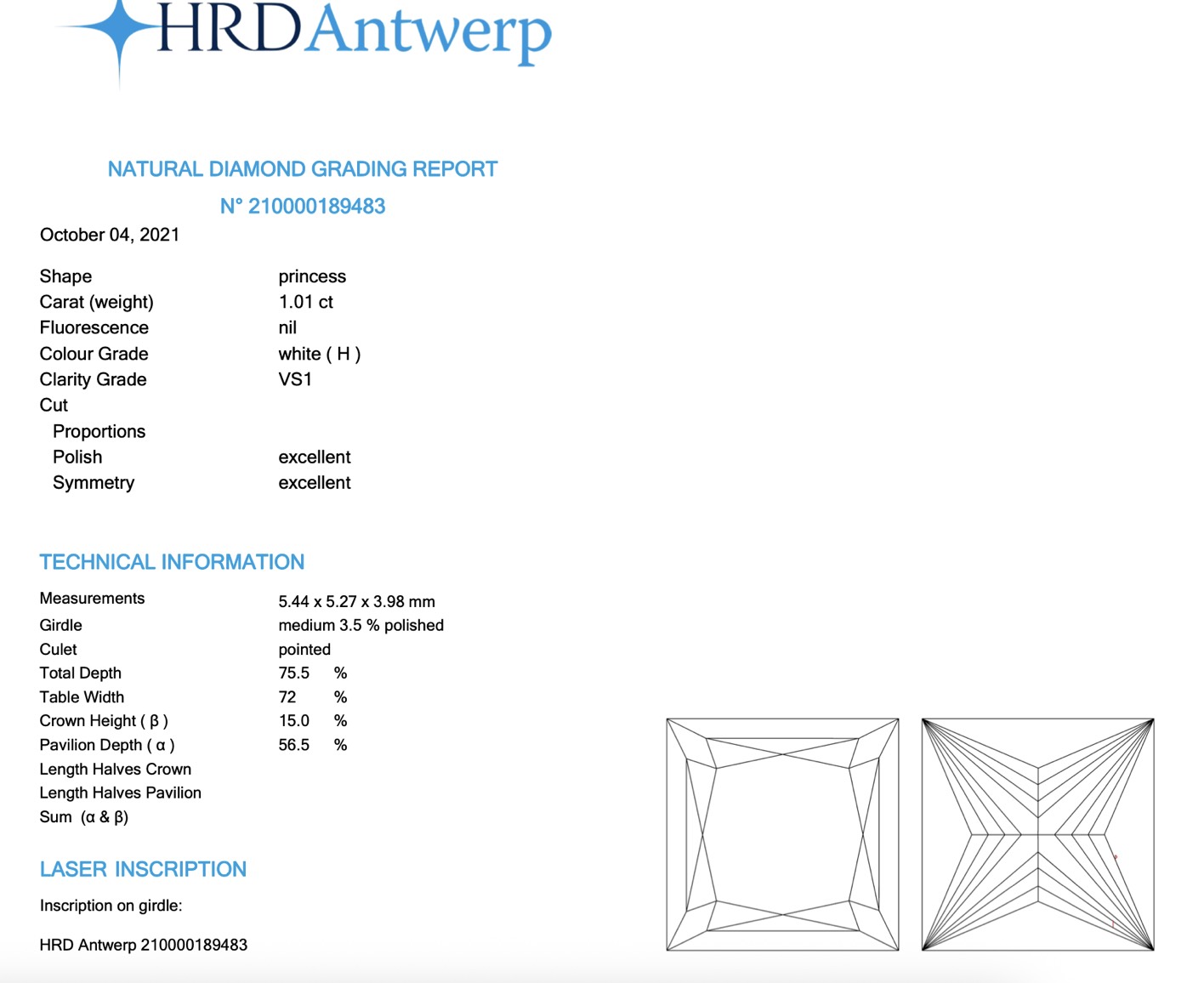Image resolution: width=1204 pixels, height=983 pixels.
Task: Click the clarity grade value VS1
Action: point(295,379)
